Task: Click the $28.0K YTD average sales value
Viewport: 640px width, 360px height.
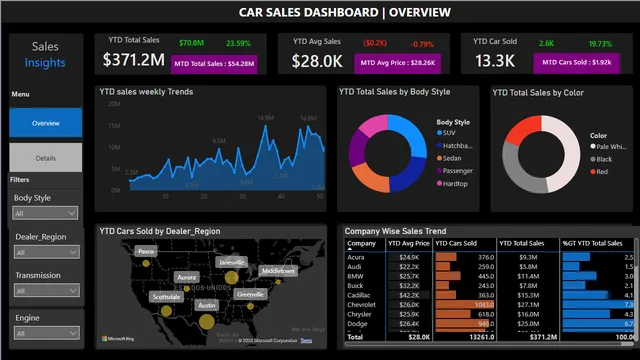Action: (x=317, y=61)
